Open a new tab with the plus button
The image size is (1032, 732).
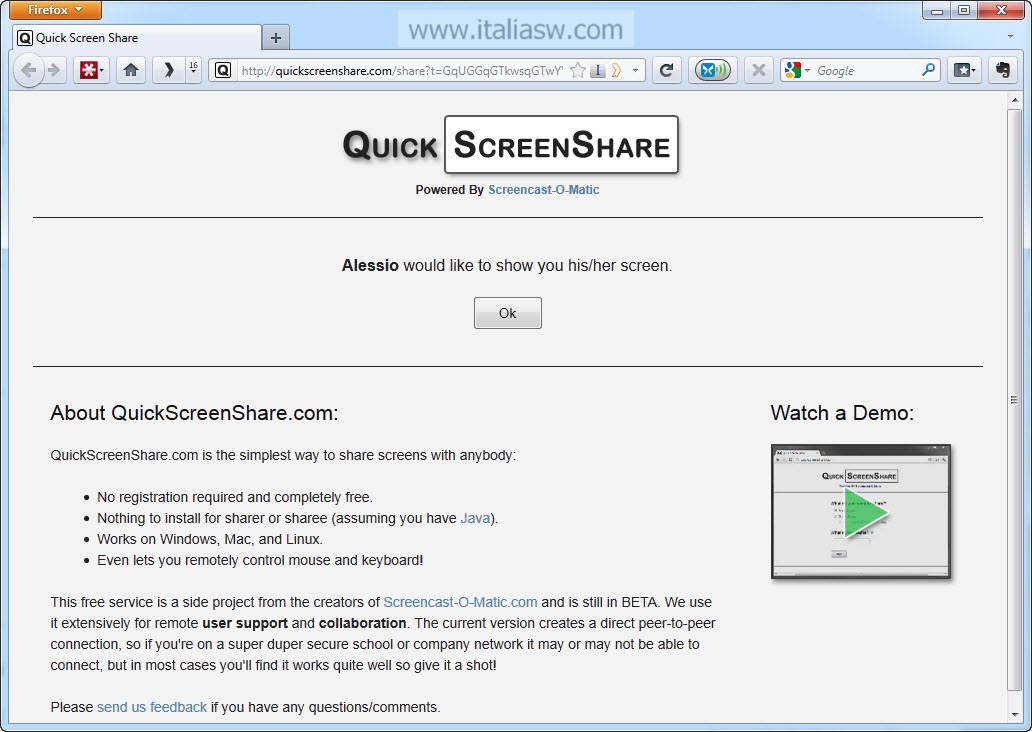click(x=276, y=38)
